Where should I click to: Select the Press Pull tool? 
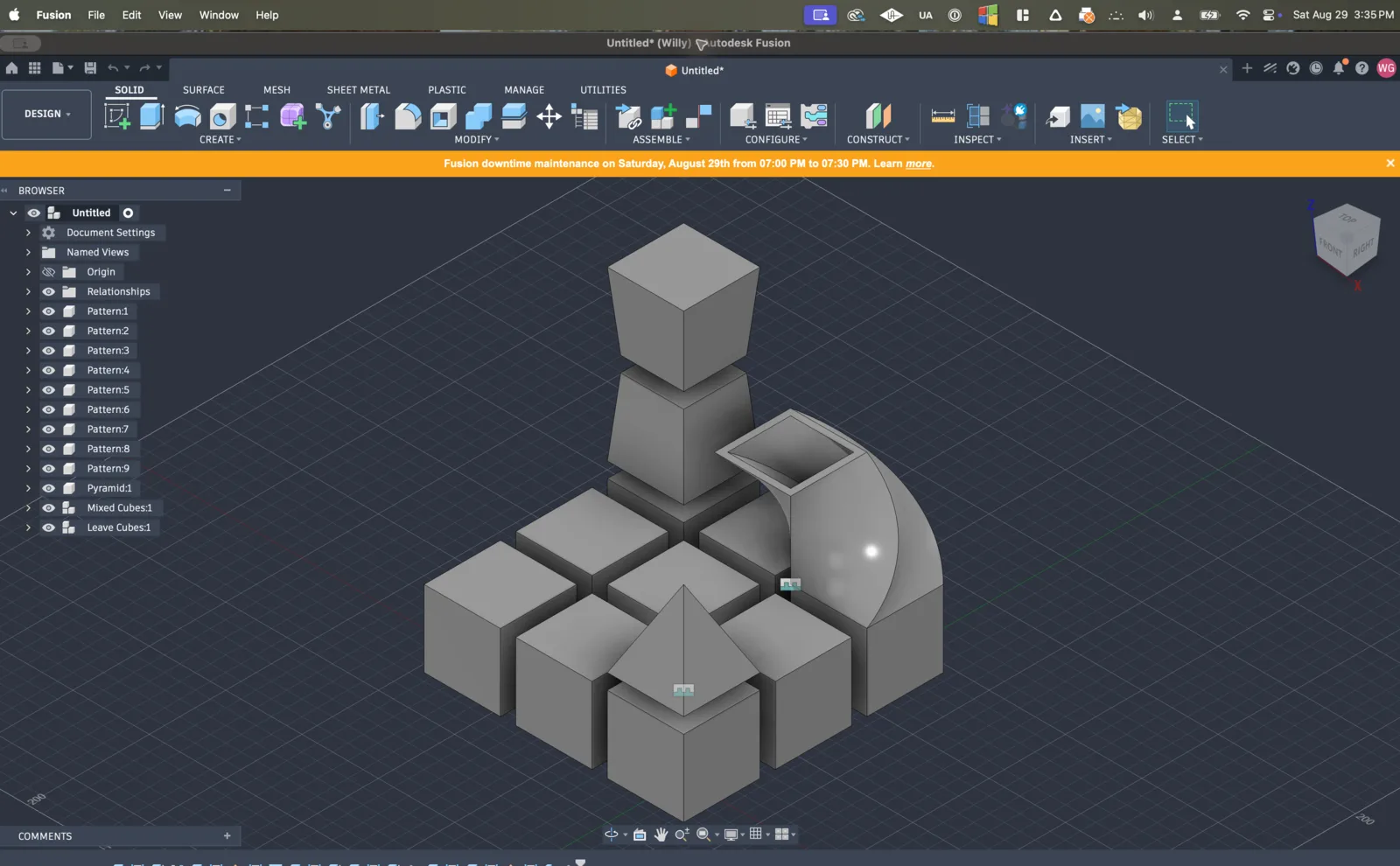point(373,115)
